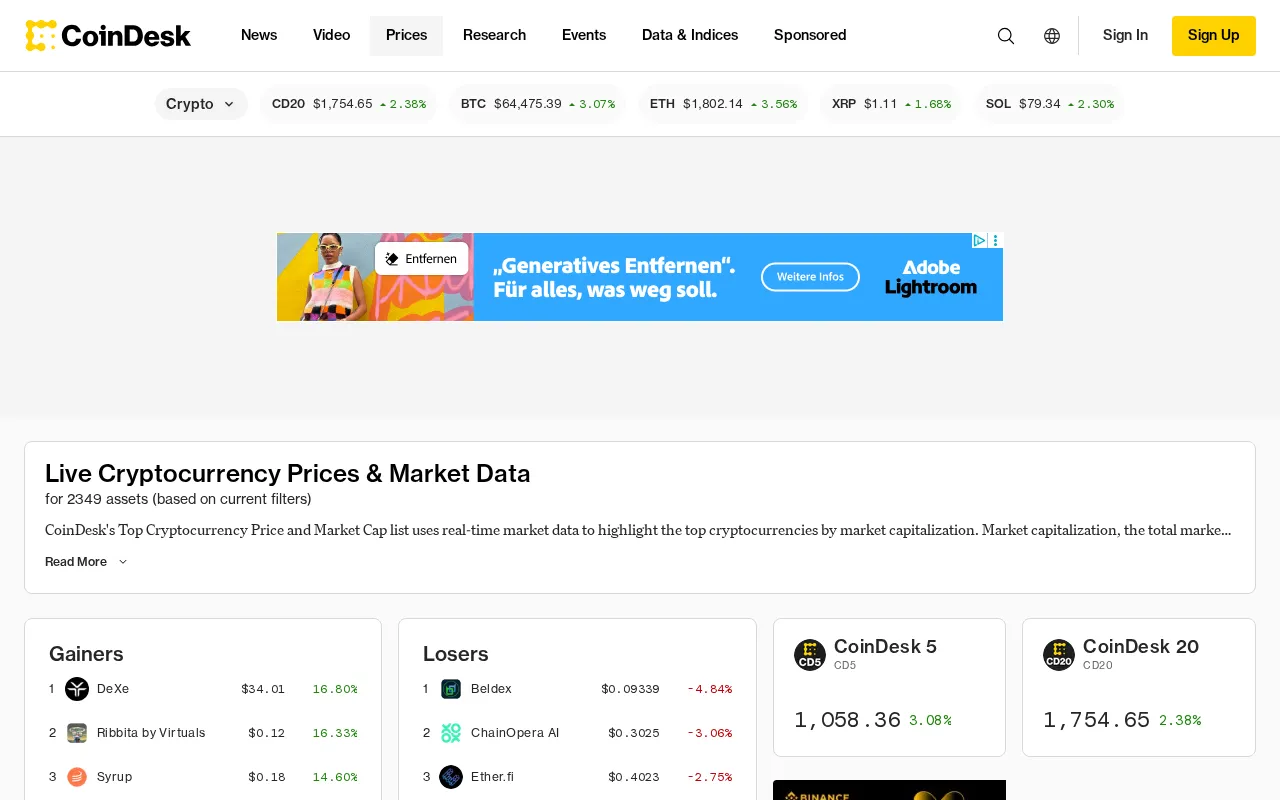Click the Gainers heading
1280x800 pixels.
(86, 654)
